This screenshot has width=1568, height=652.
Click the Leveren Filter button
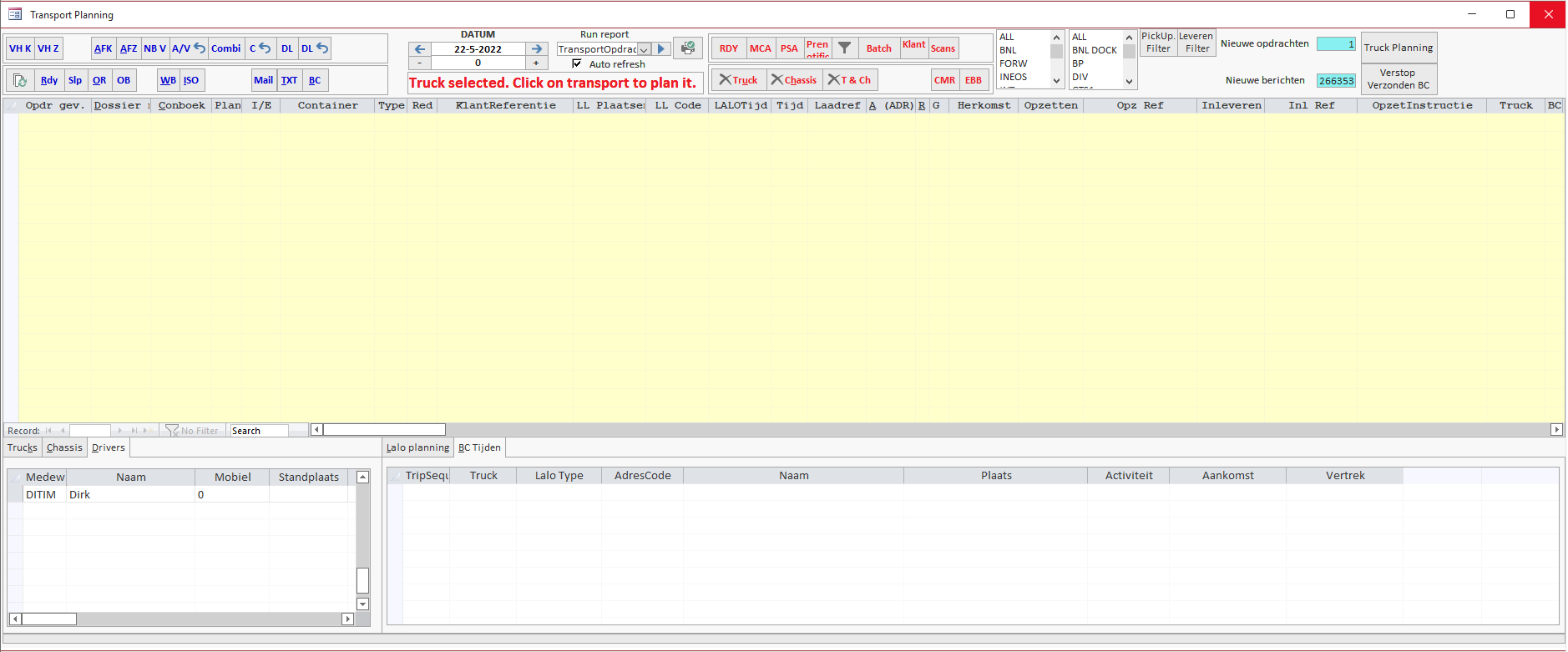click(1196, 43)
